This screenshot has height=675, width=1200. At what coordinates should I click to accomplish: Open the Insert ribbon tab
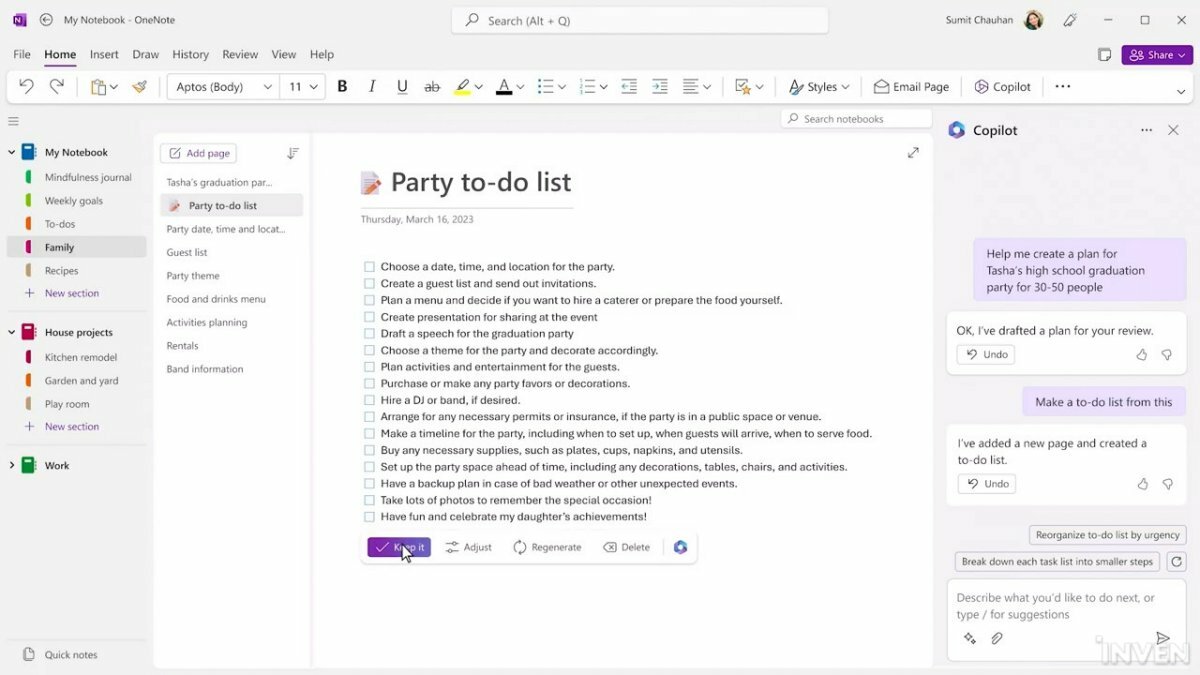tap(104, 54)
